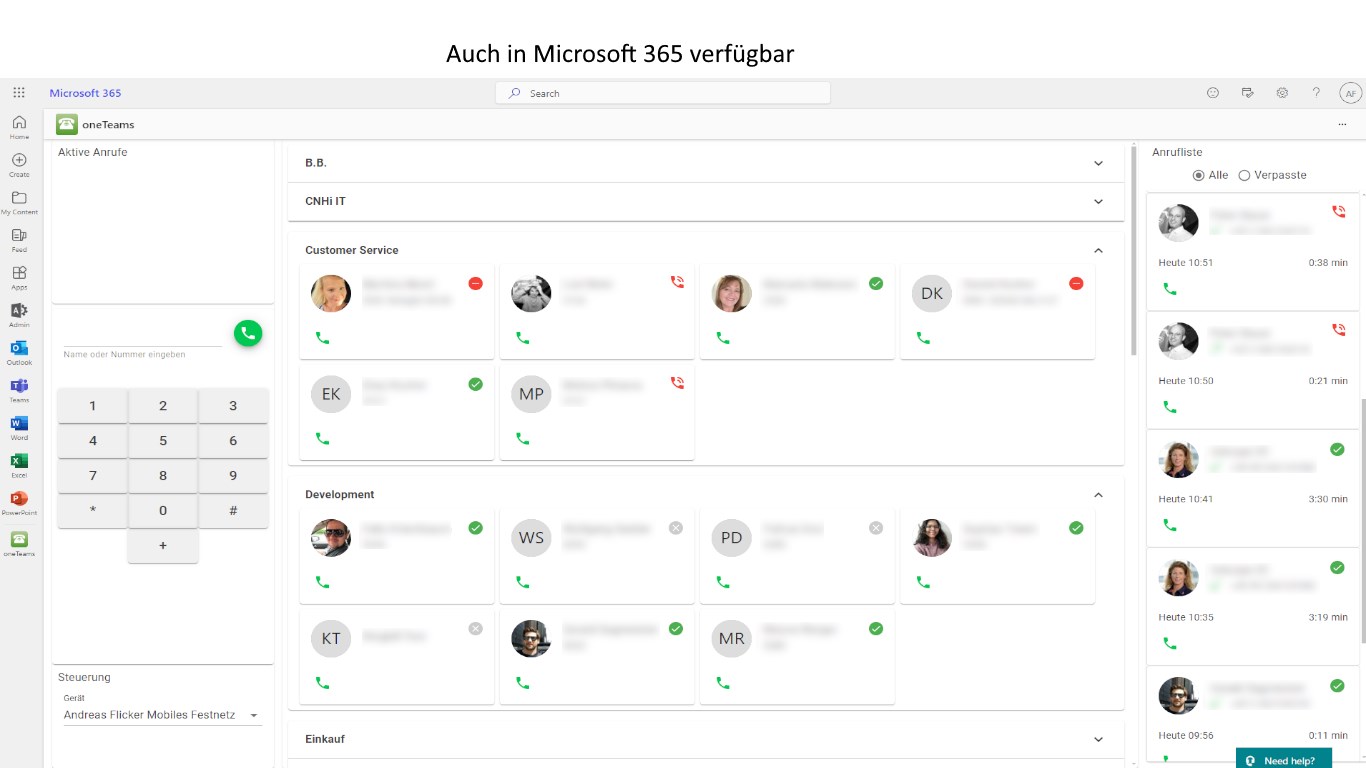The height and width of the screenshot is (768, 1366).
Task: Open the Gerät device dropdown
Action: tap(254, 716)
